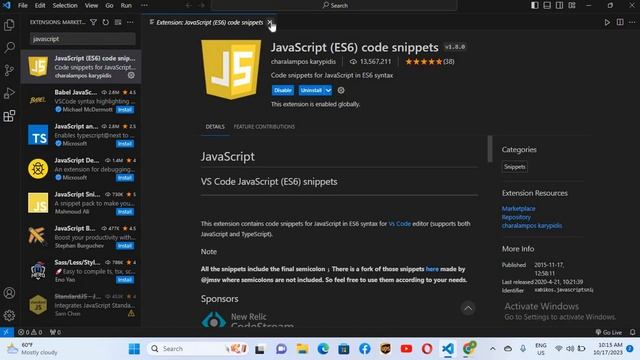The width and height of the screenshot is (640, 360).
Task: Clear extensions search results icon
Action: (118, 22)
